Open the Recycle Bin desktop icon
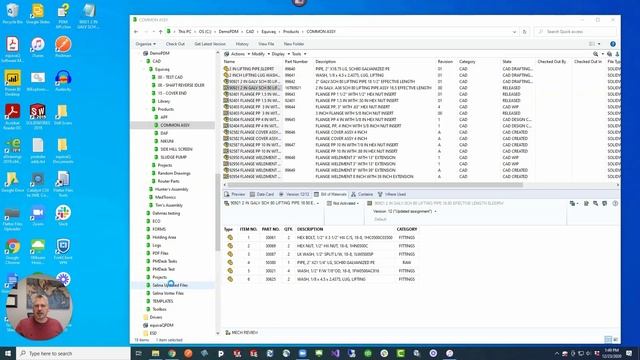This screenshot has width=640, height=360. [x=13, y=13]
